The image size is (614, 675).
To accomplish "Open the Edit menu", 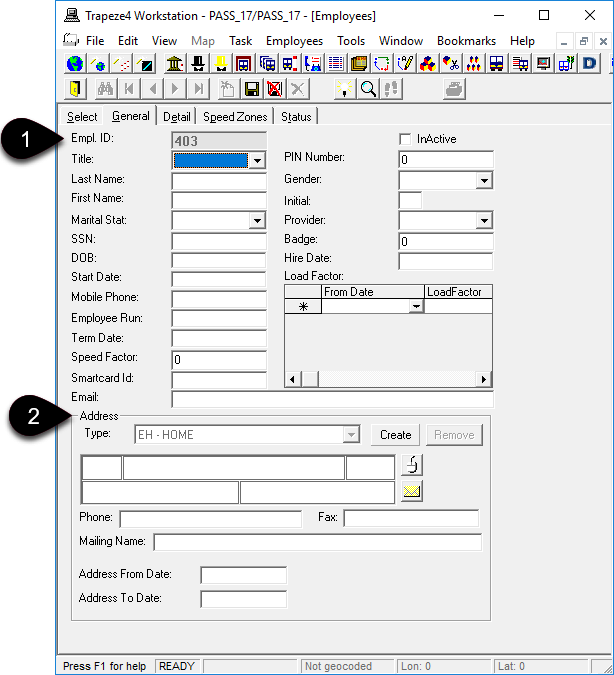I will click(x=128, y=41).
